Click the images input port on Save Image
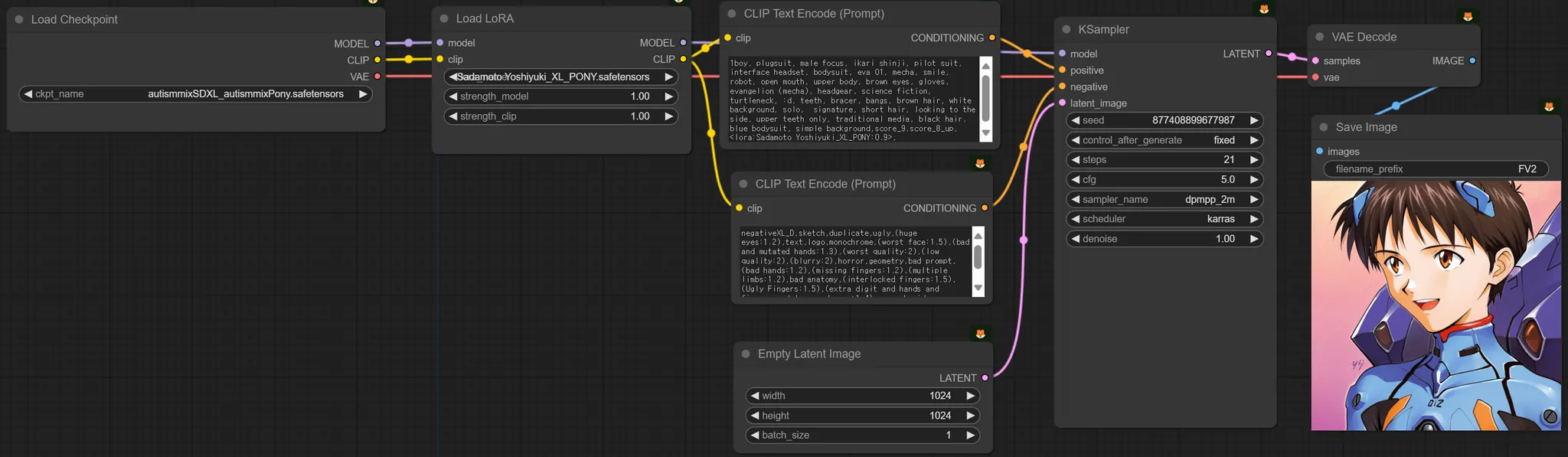Viewport: 1568px width, 457px height. coord(1319,152)
